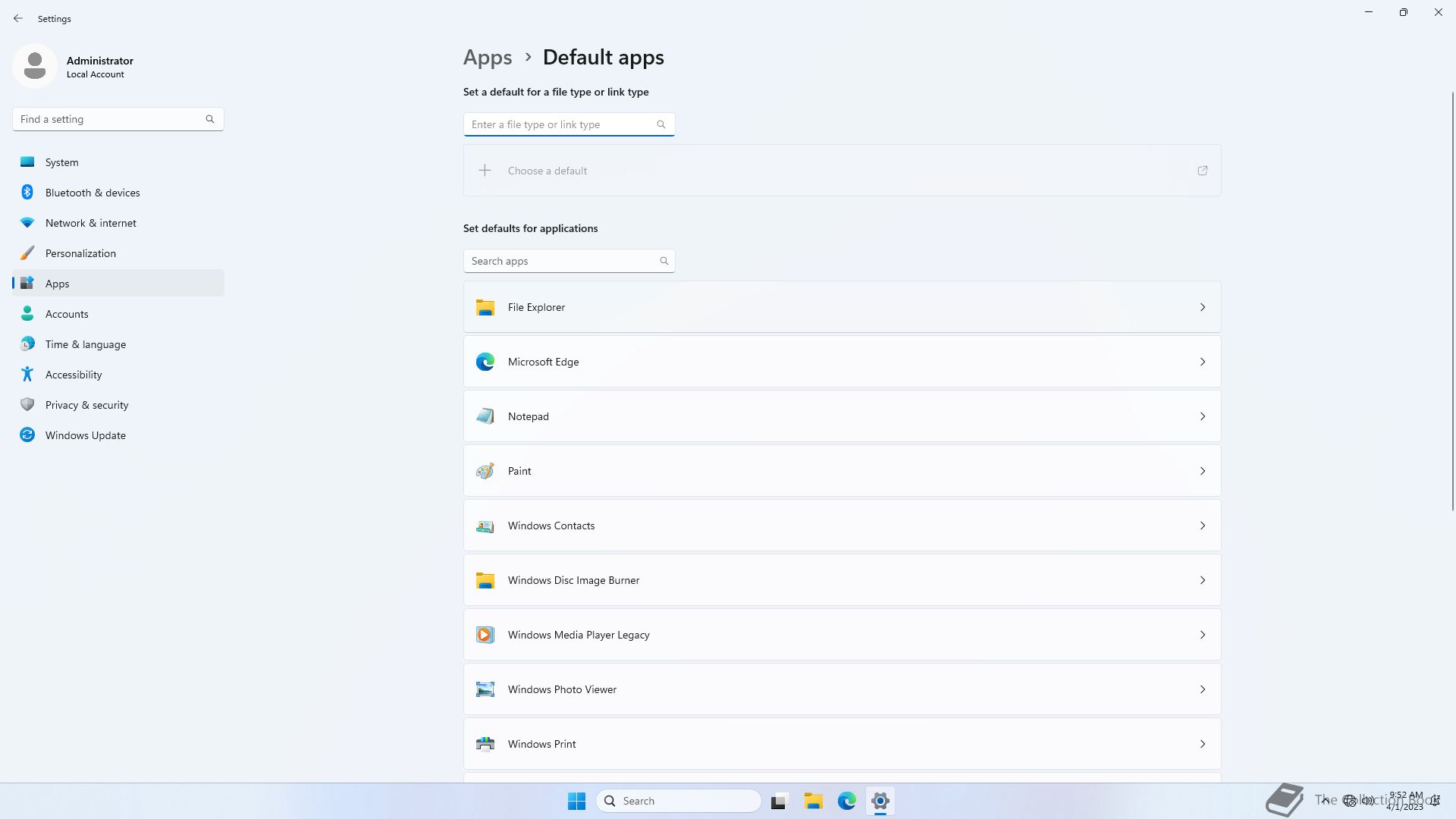
Task: Click the open-external icon on Choose a default
Action: (1203, 171)
